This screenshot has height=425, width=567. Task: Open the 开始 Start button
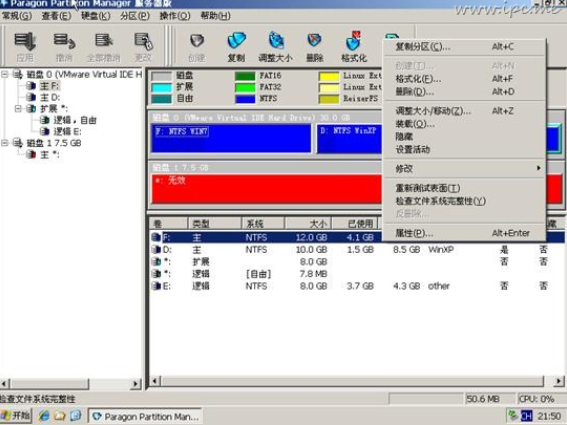[x=16, y=416]
